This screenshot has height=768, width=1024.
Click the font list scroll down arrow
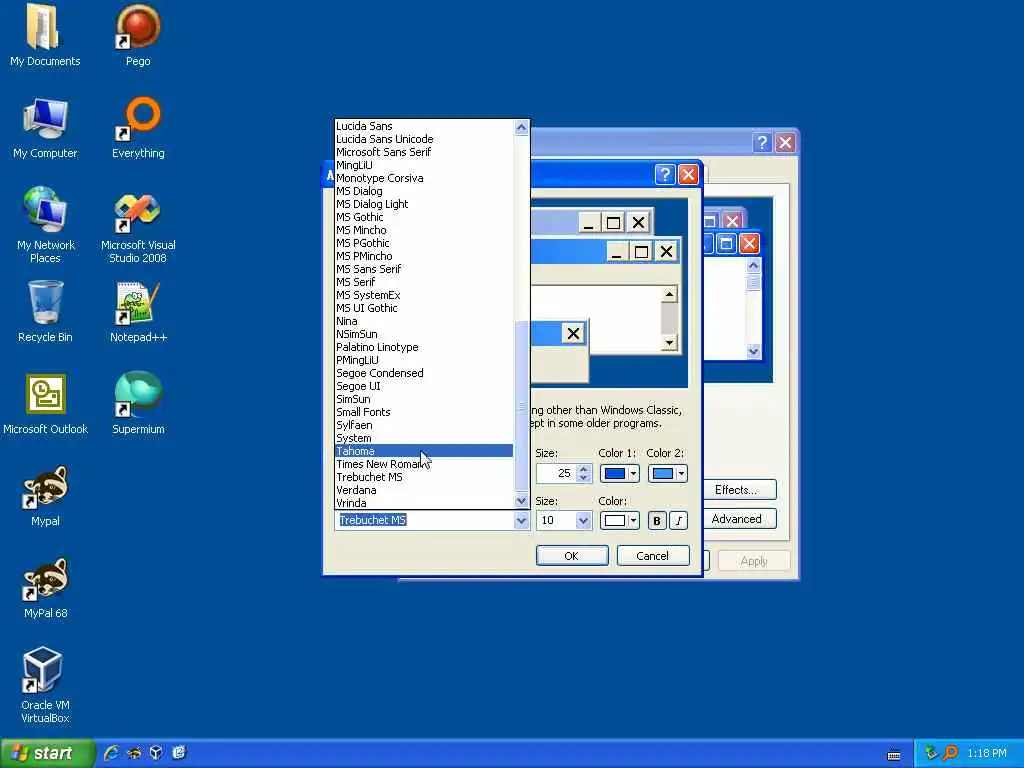click(521, 501)
